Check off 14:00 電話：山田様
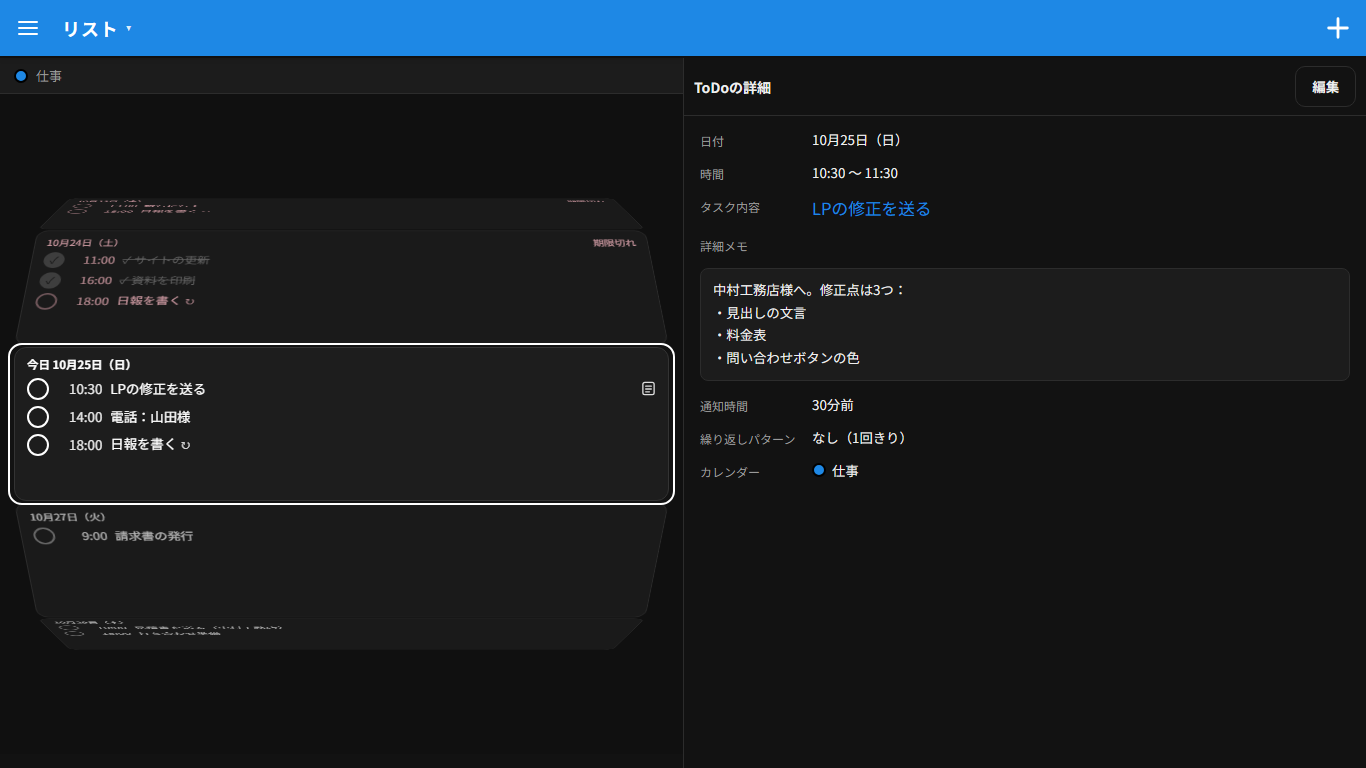 [x=38, y=417]
